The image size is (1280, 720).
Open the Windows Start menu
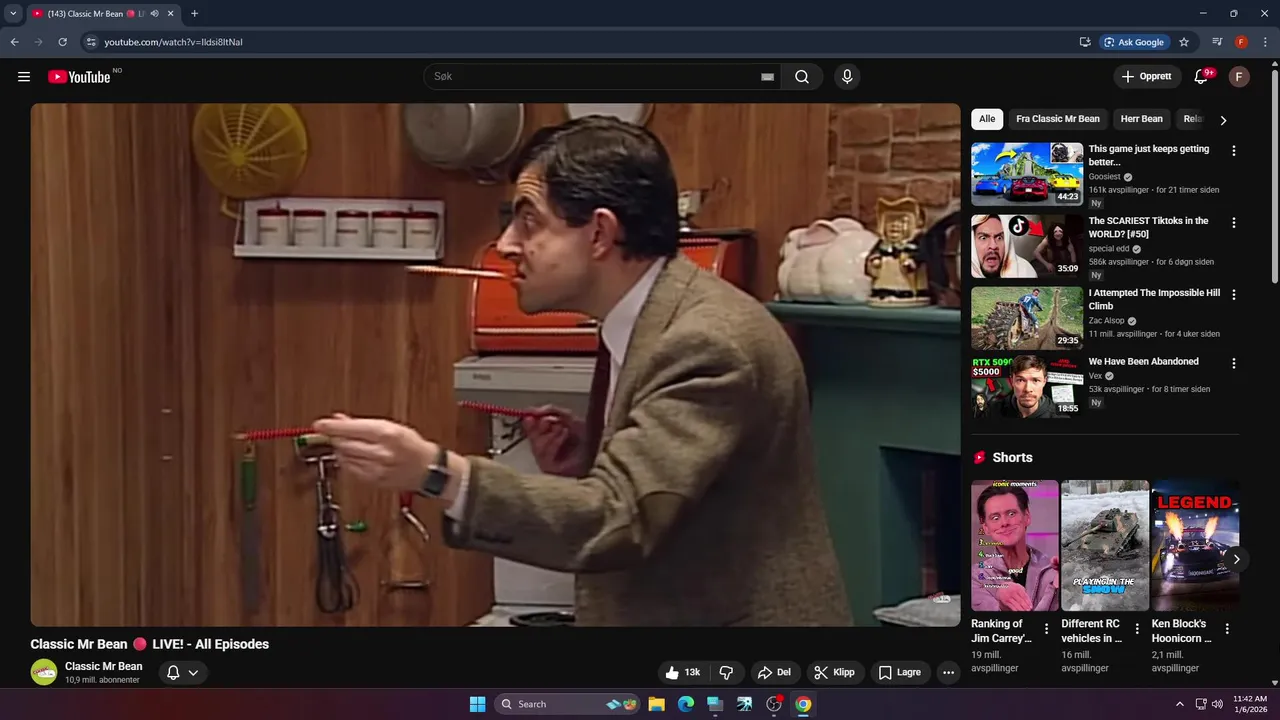click(477, 704)
